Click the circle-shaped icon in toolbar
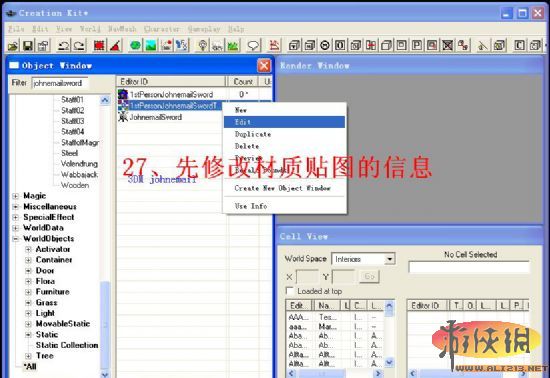The image size is (550, 378). [x=325, y=45]
